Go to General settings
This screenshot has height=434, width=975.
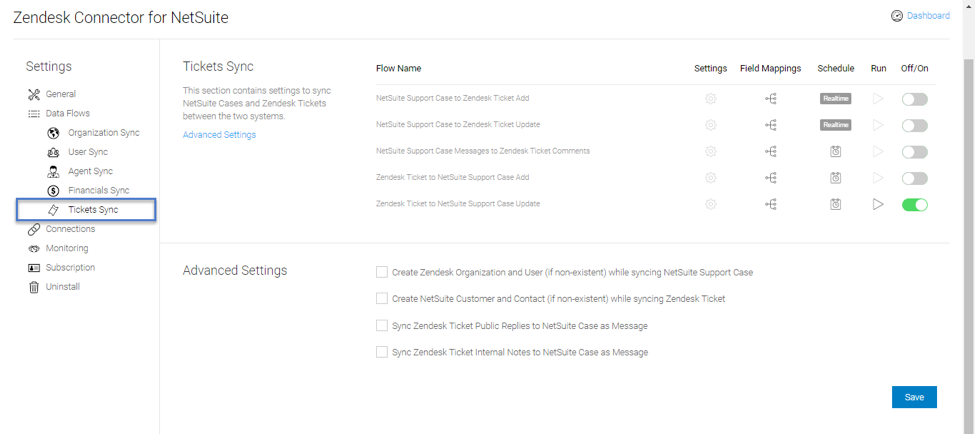pyautogui.click(x=60, y=94)
